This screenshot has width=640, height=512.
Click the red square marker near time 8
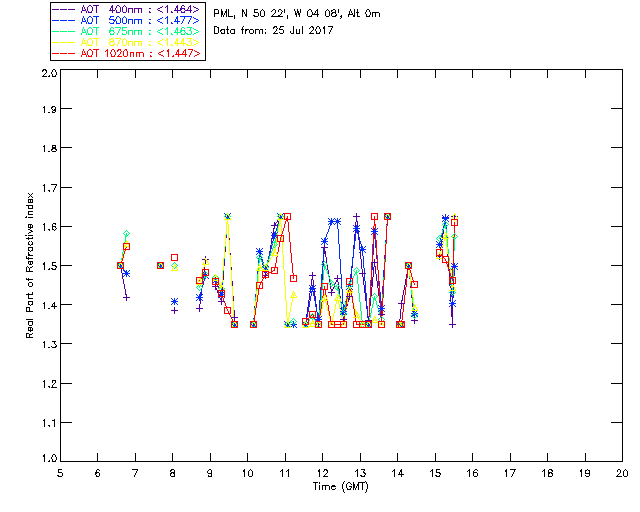point(174,258)
